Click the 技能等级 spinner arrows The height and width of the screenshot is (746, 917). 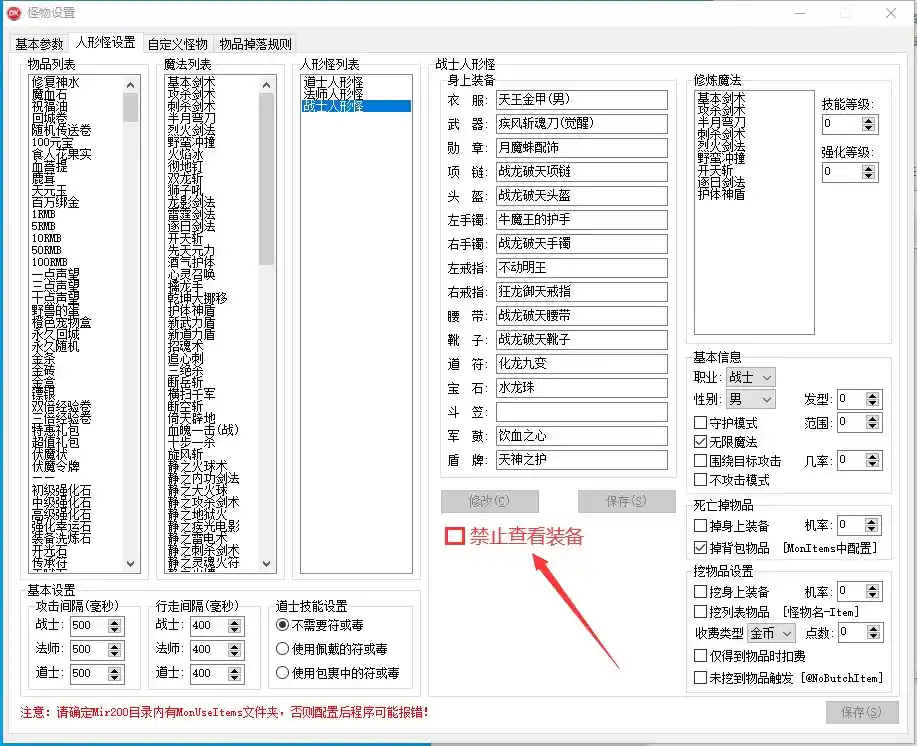868,123
